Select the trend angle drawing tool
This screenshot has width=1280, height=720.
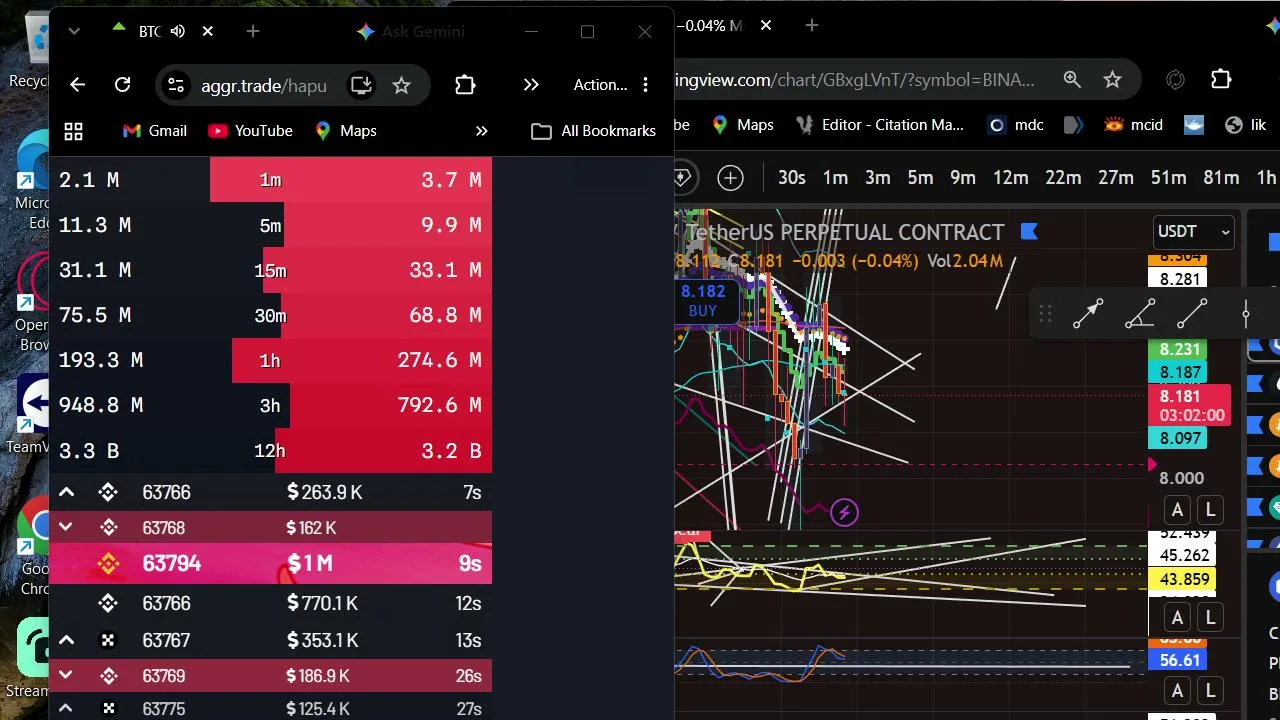tap(1140, 314)
